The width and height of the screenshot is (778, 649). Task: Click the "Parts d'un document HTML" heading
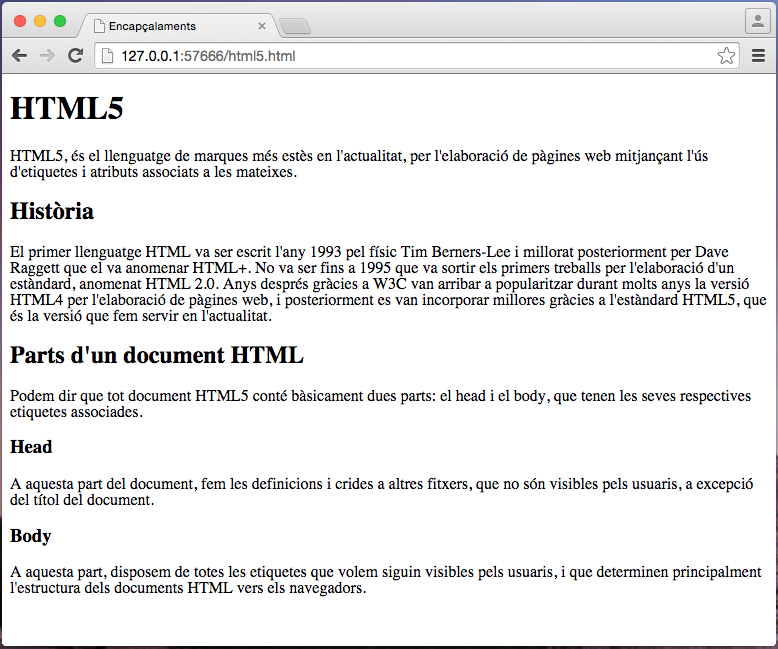point(157,355)
